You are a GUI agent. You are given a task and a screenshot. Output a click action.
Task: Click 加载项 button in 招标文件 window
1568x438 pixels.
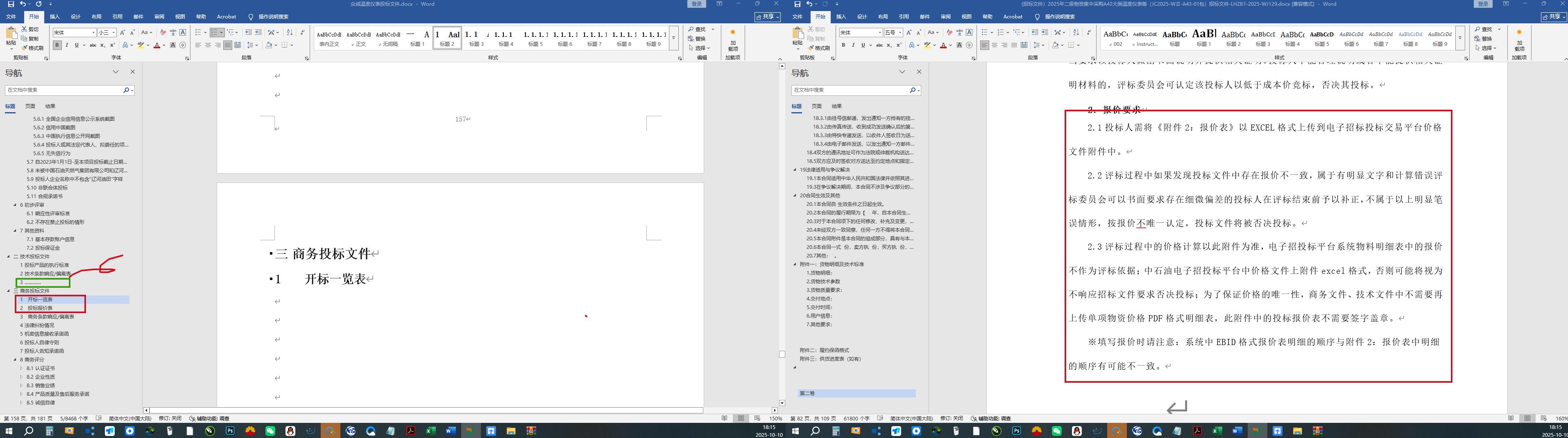pyautogui.click(x=1519, y=40)
